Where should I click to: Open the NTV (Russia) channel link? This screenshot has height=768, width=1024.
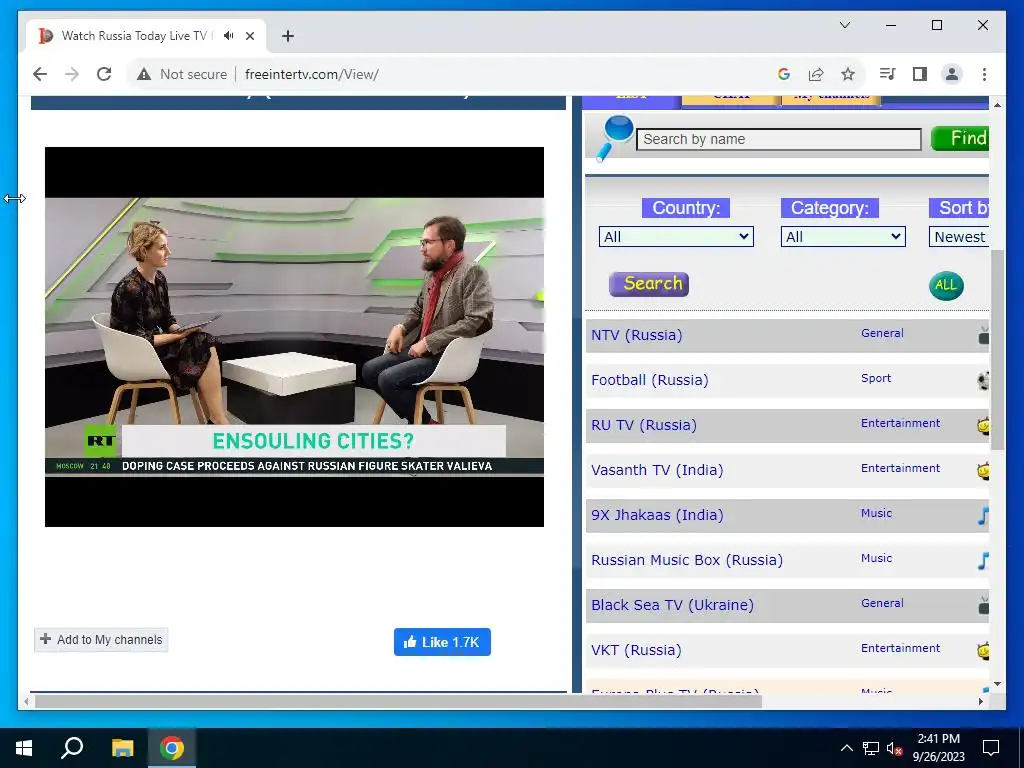pyautogui.click(x=637, y=335)
